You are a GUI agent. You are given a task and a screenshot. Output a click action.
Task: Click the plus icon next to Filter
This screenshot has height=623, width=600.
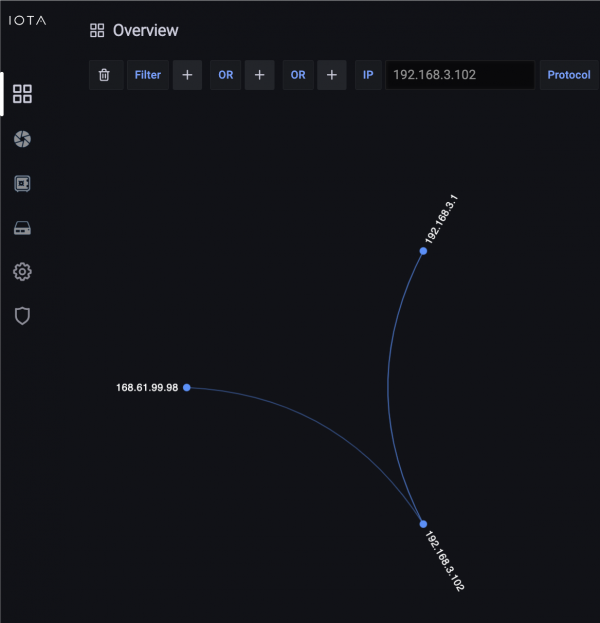187,75
